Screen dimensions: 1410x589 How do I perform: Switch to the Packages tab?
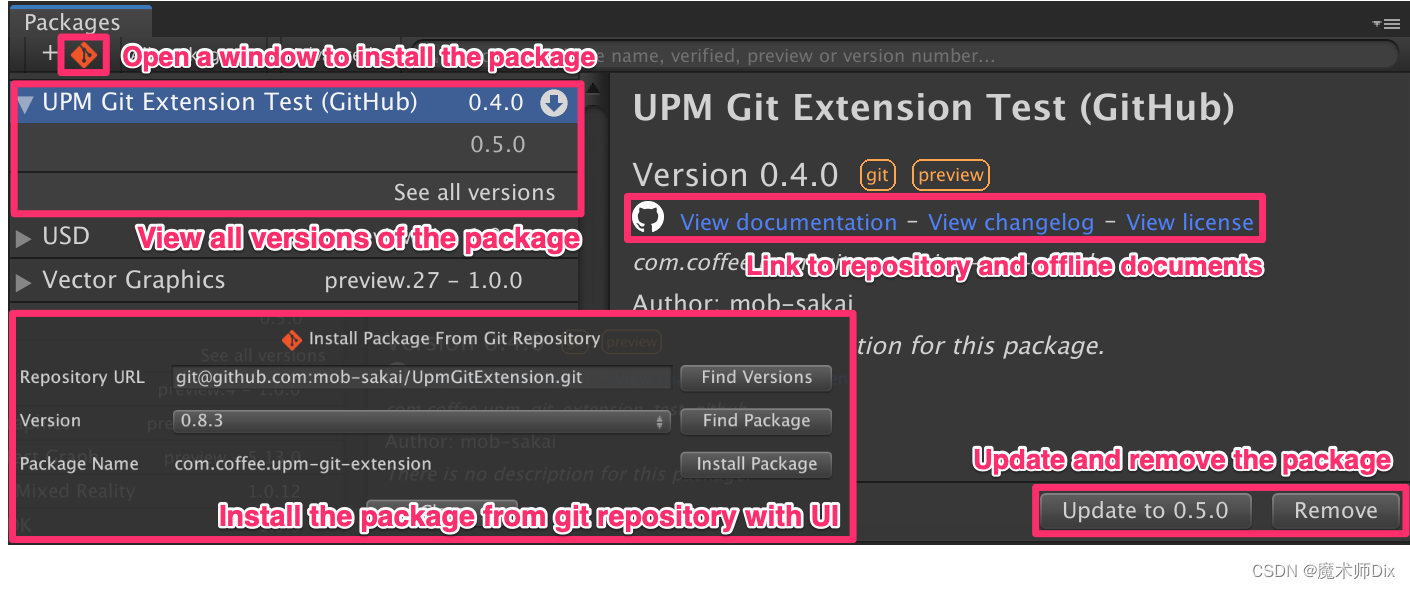[72, 22]
